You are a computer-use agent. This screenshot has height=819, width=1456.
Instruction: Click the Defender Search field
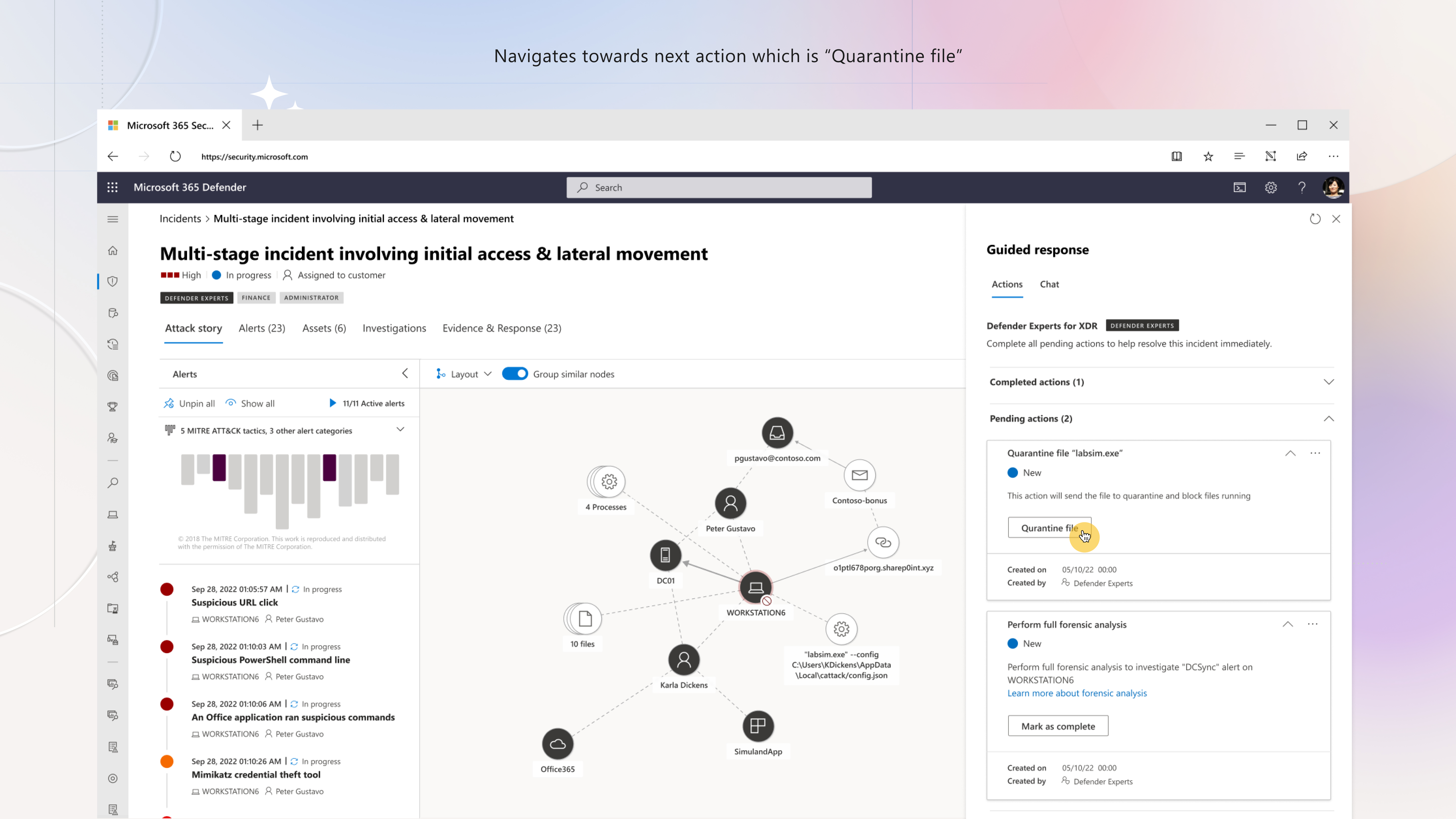pyautogui.click(x=719, y=188)
